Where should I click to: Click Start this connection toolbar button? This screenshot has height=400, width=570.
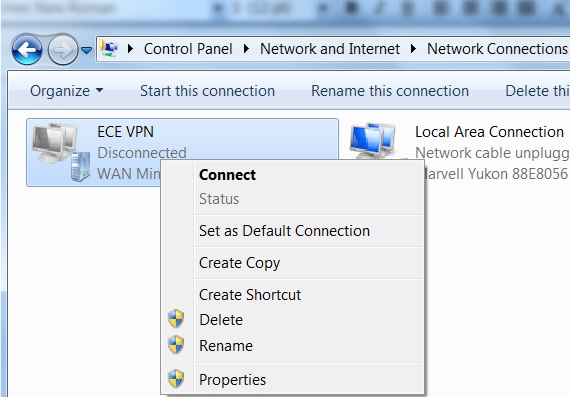click(207, 91)
